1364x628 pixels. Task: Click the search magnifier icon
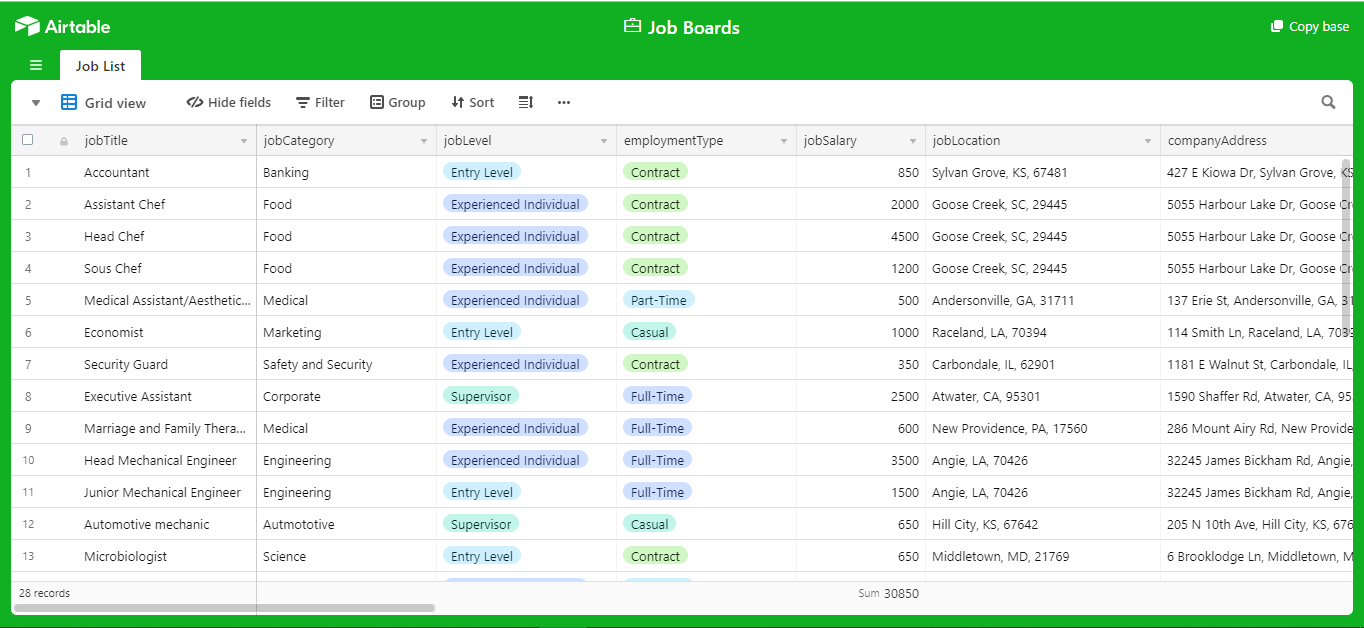click(1328, 102)
